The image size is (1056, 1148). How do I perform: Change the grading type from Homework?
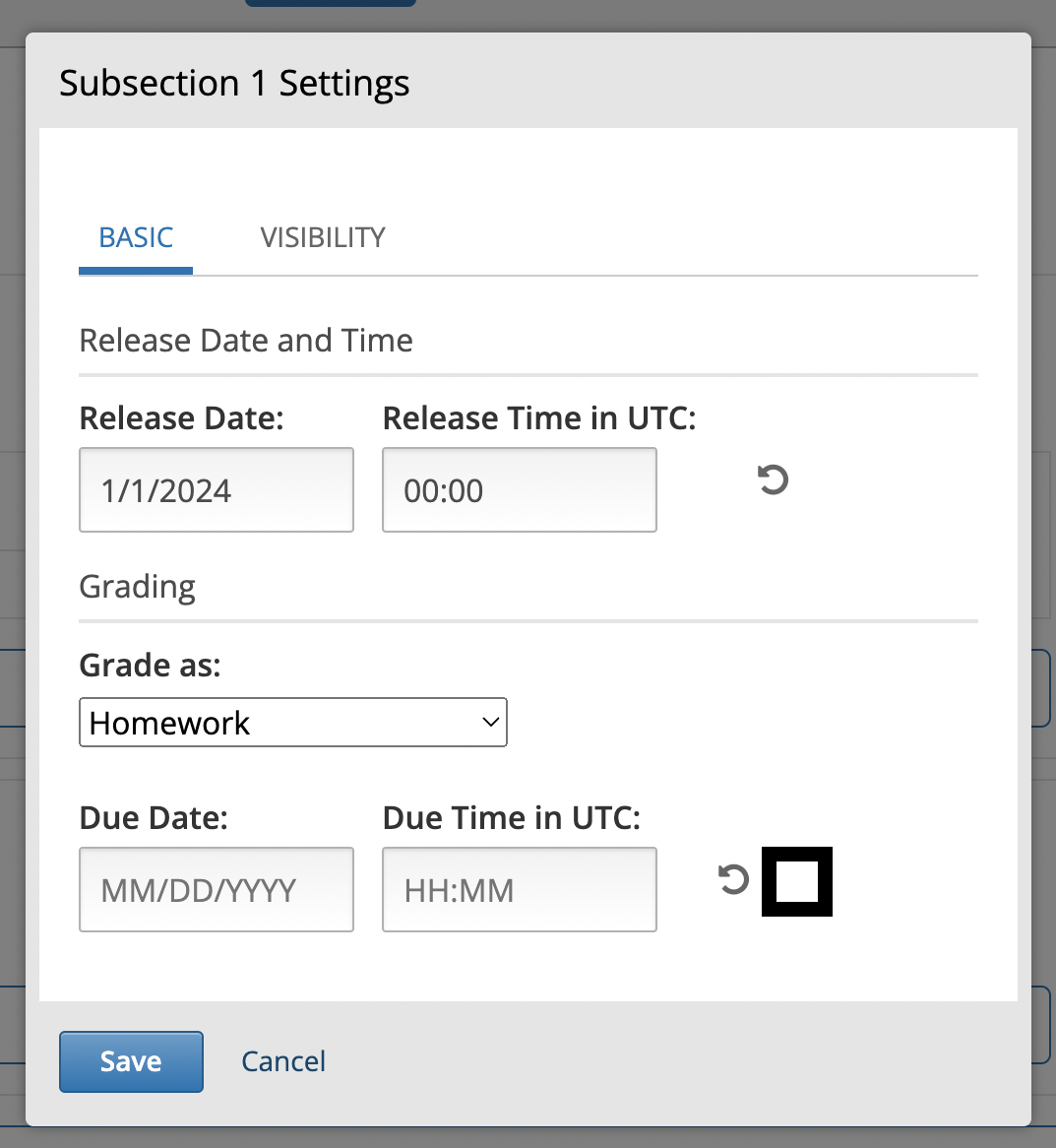coord(292,722)
